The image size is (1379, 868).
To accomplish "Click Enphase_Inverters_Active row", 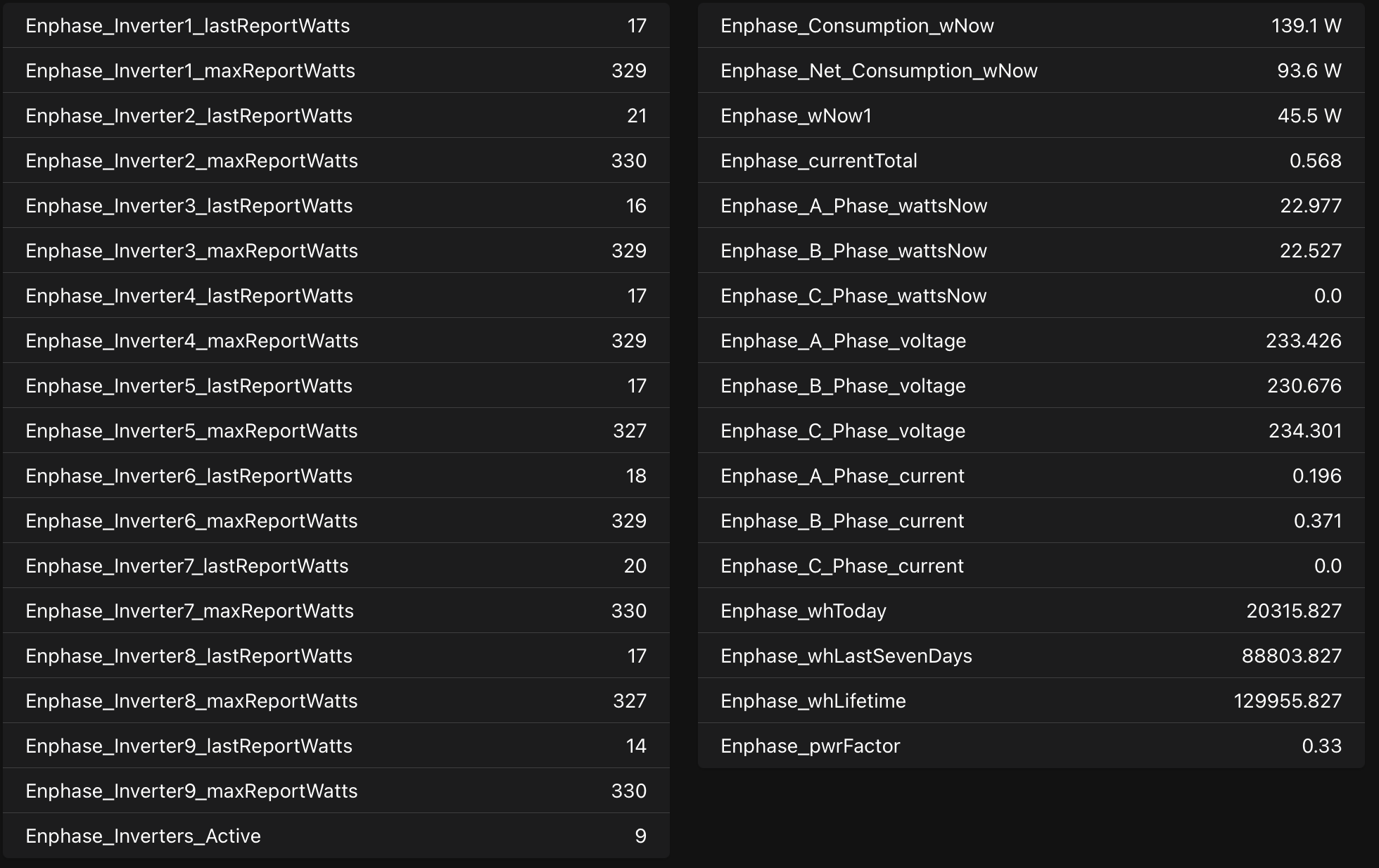I will tap(336, 836).
